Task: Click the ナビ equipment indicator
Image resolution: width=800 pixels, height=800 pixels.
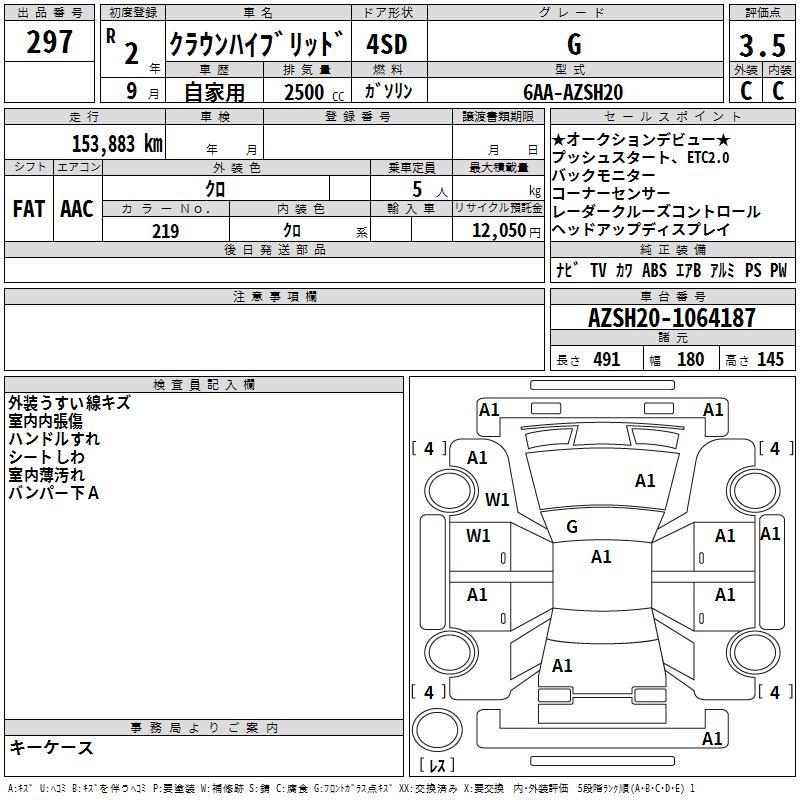Action: click(564, 270)
